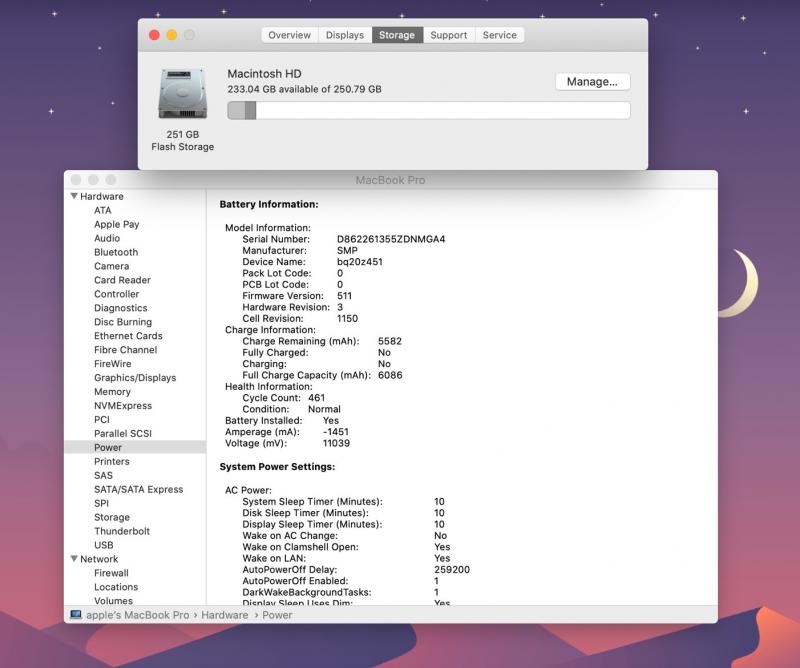The width and height of the screenshot is (800, 668).
Task: Click the Charge Remaining value 5582
Action: (390, 341)
